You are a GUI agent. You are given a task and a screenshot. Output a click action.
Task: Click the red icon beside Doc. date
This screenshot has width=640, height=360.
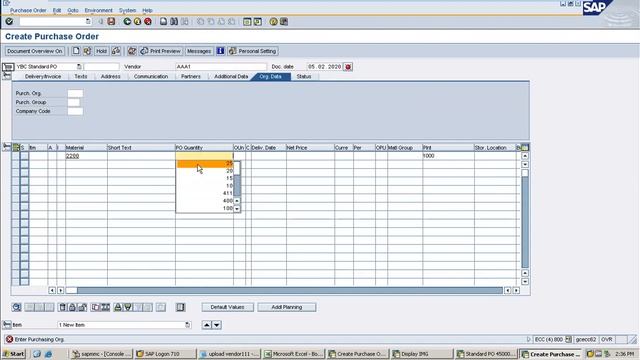coord(348,67)
